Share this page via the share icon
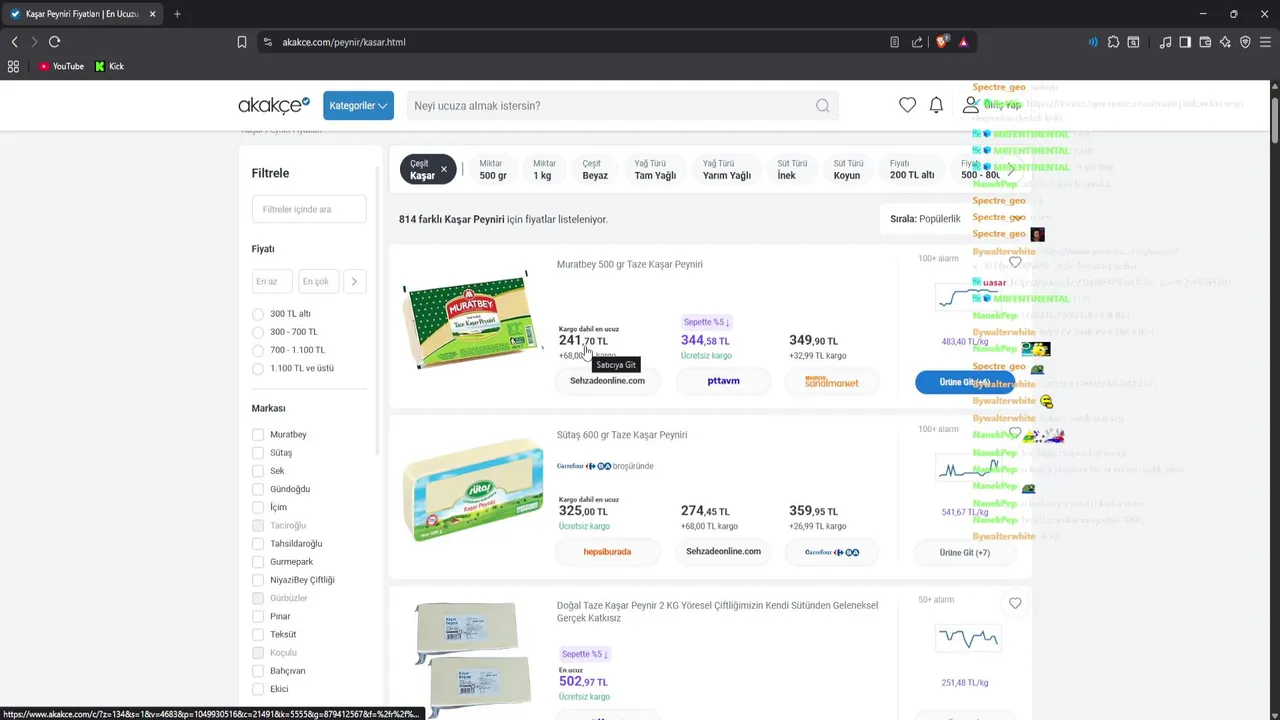1280x720 pixels. click(917, 42)
